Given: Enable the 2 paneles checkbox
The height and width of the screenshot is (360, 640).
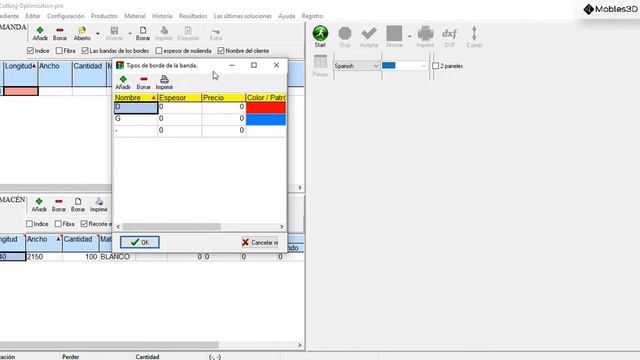Looking at the screenshot, I should pos(436,66).
